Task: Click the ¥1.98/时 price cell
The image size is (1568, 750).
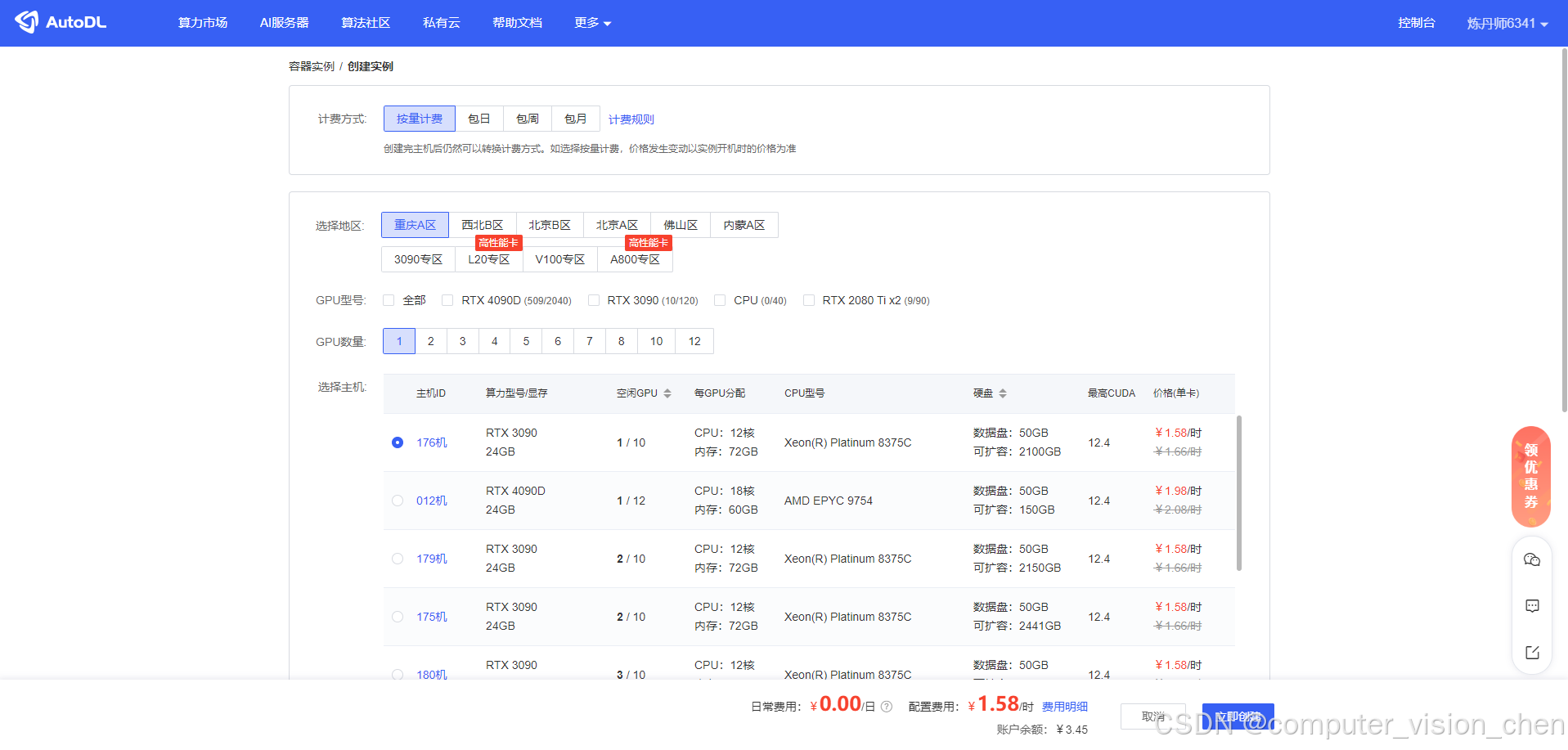Action: pos(1179,491)
